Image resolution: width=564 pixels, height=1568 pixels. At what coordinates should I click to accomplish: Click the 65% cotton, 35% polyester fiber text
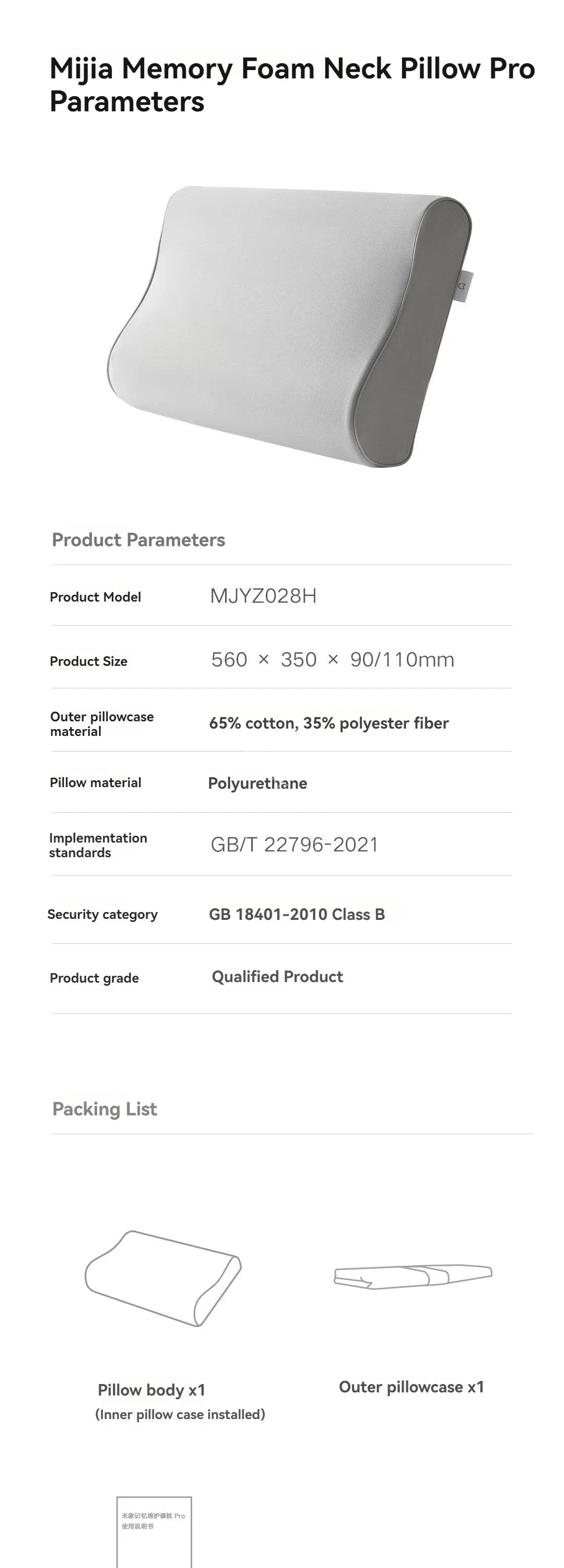point(328,723)
